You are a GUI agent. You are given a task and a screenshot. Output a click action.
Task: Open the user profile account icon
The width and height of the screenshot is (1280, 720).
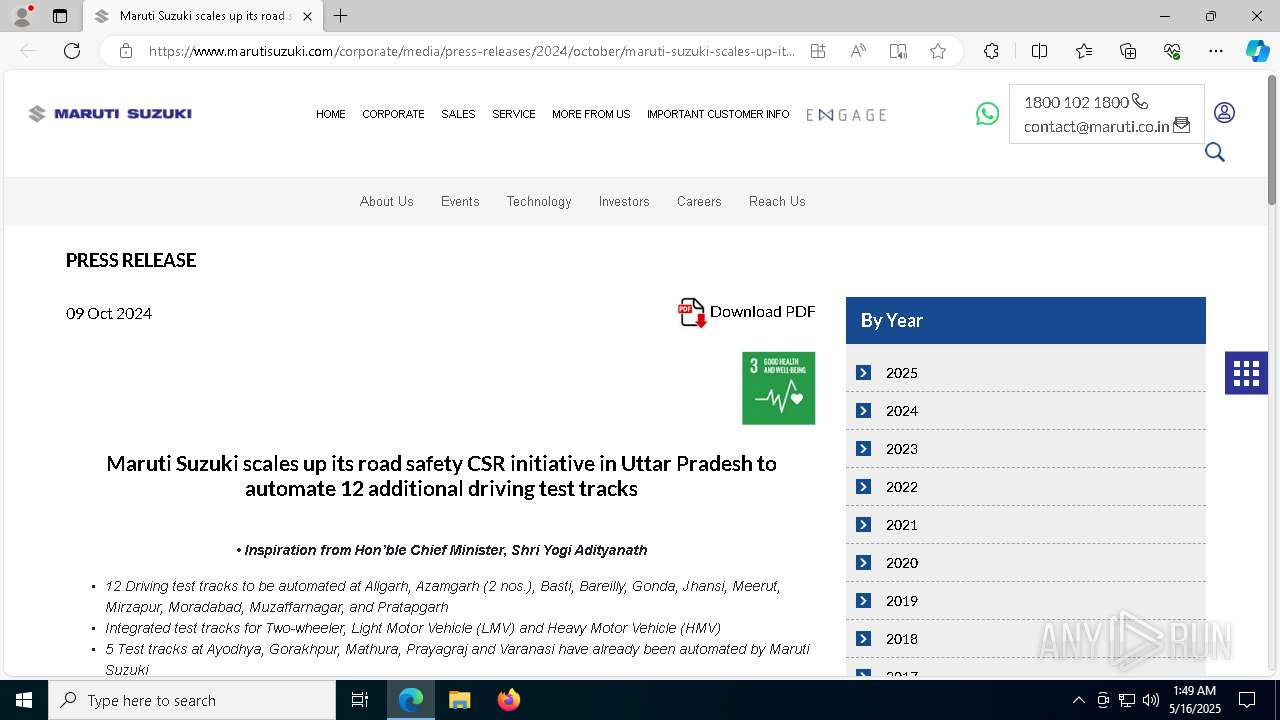1224,113
